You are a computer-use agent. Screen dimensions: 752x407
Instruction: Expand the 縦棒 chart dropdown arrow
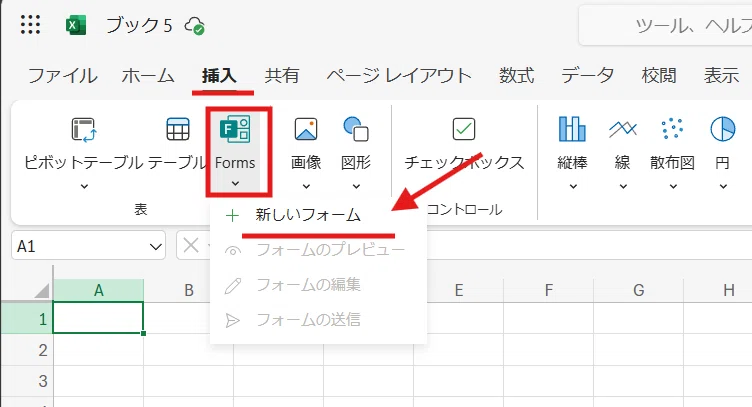click(x=573, y=186)
